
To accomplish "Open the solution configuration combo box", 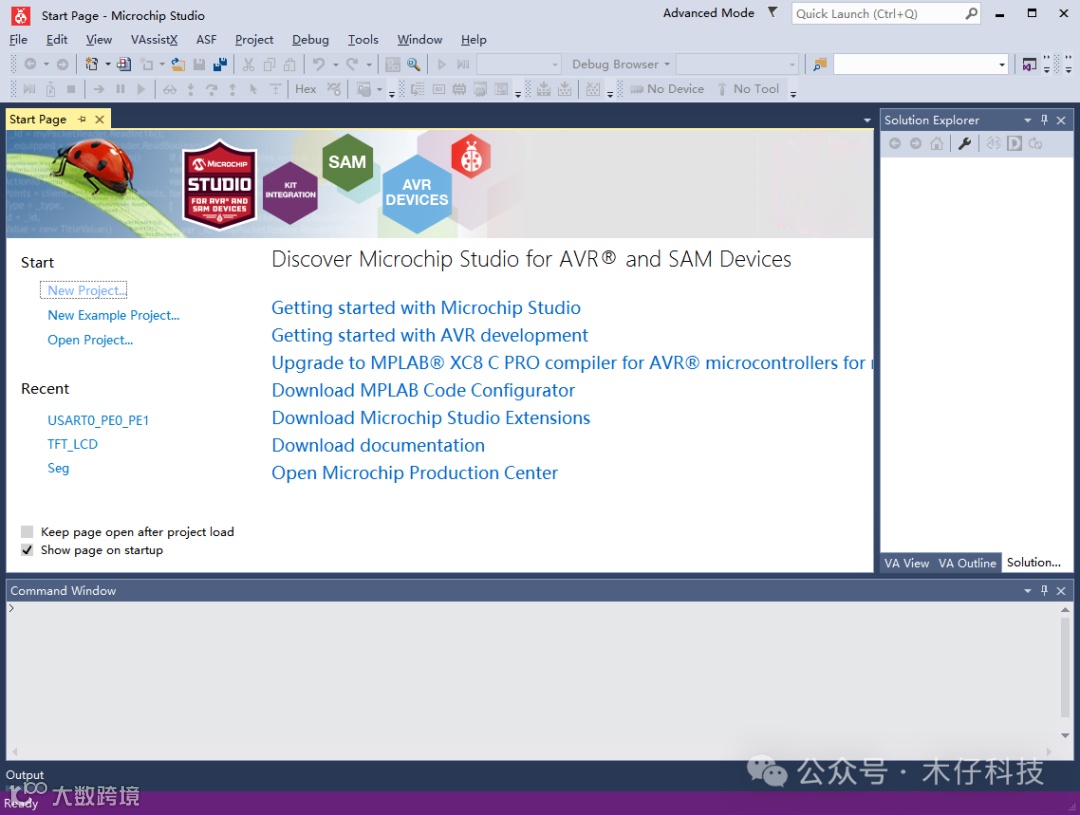I will pos(519,64).
